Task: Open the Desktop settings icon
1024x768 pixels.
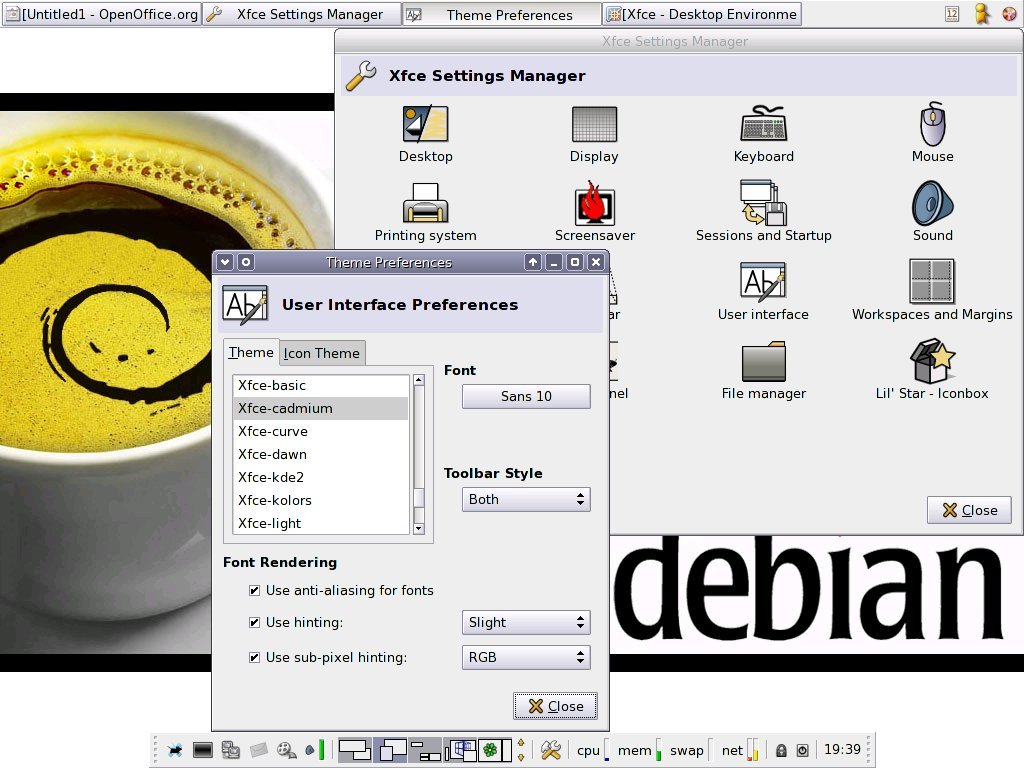Action: [425, 134]
